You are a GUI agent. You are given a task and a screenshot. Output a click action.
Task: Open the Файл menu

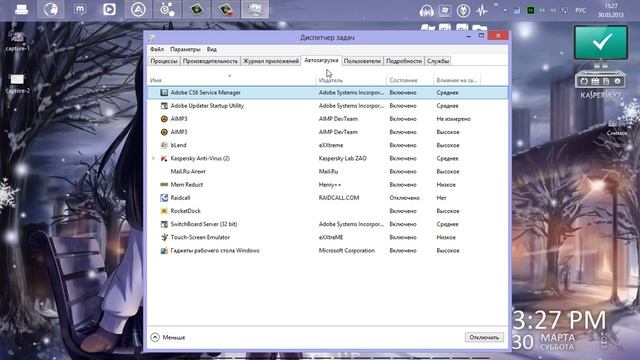click(157, 49)
